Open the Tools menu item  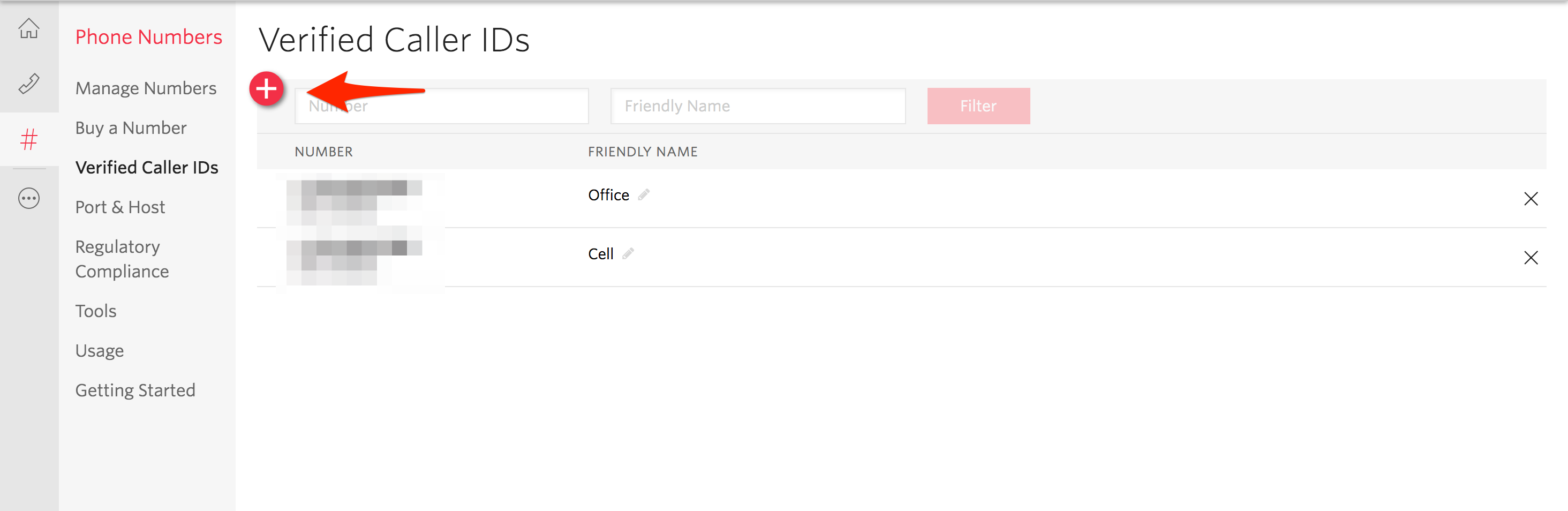[95, 311]
